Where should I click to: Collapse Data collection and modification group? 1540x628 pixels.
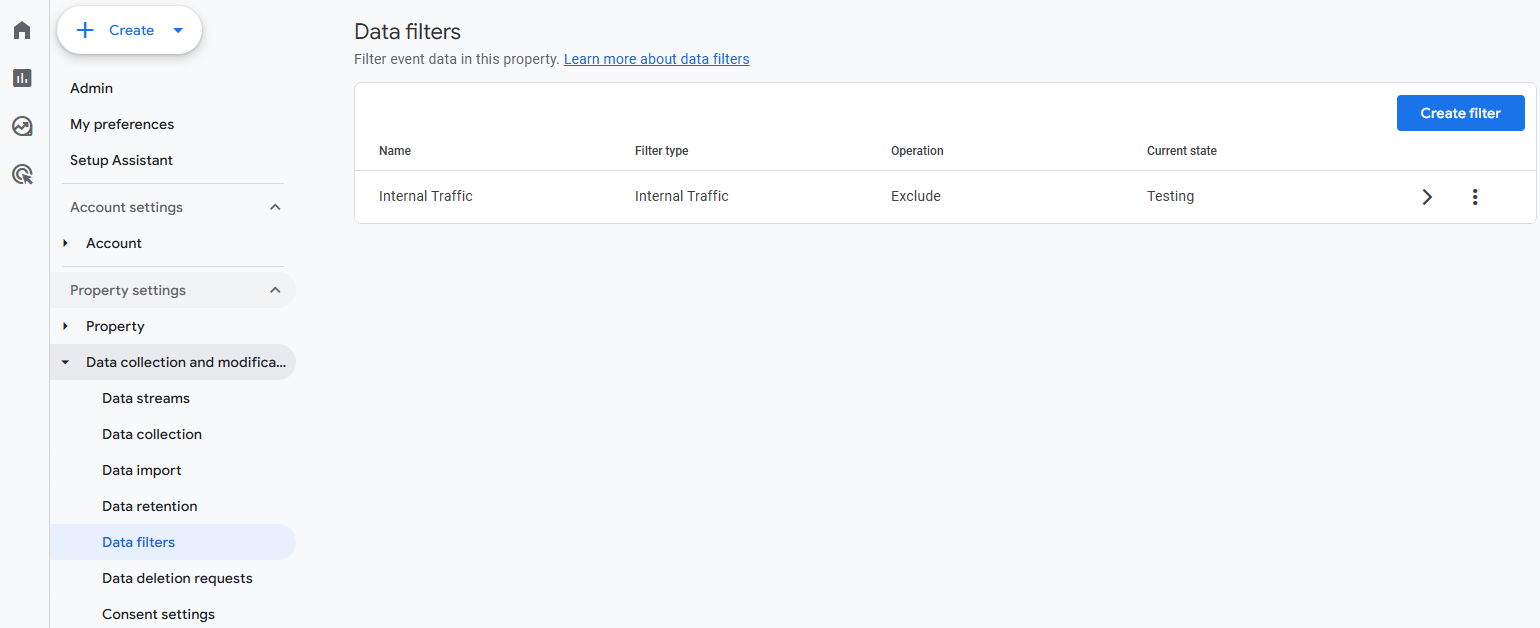pyautogui.click(x=66, y=362)
